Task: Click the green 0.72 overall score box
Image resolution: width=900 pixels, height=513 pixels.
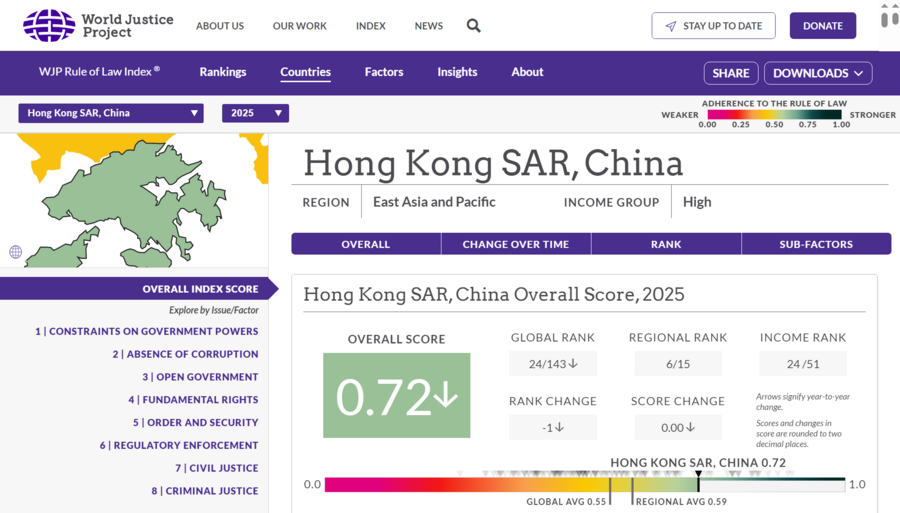Action: click(397, 395)
